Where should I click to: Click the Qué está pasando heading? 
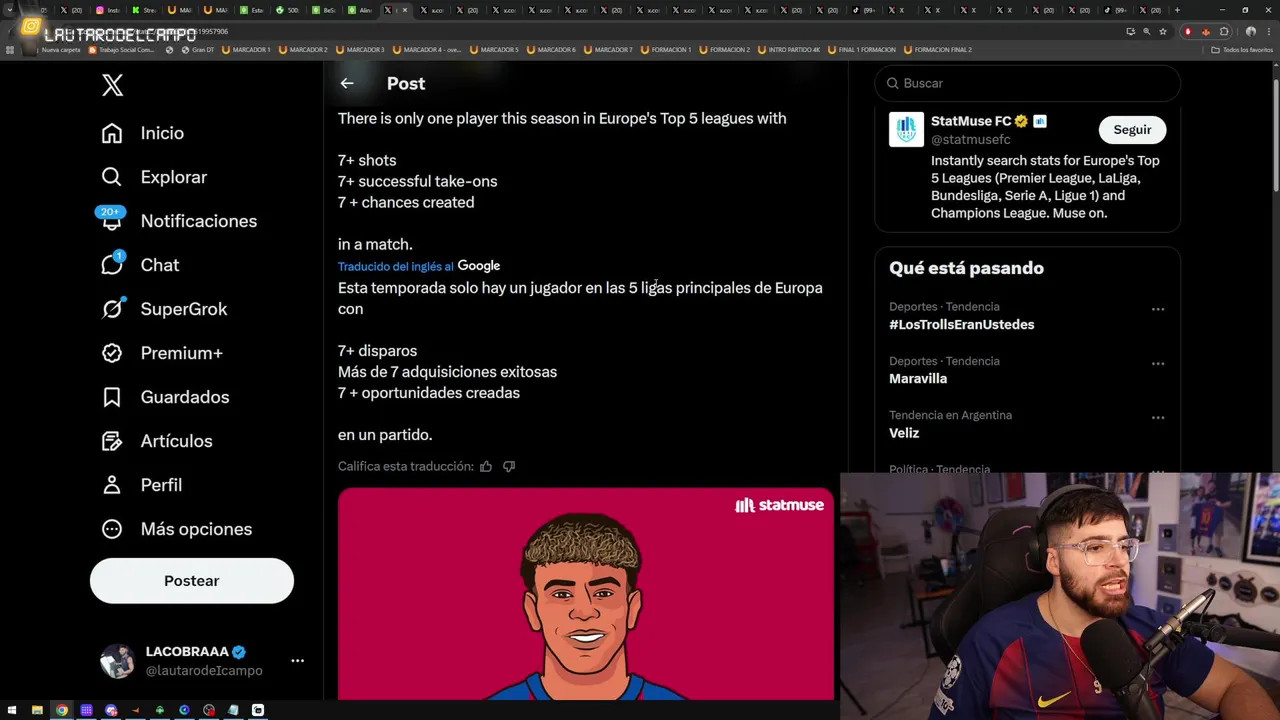pos(966,268)
